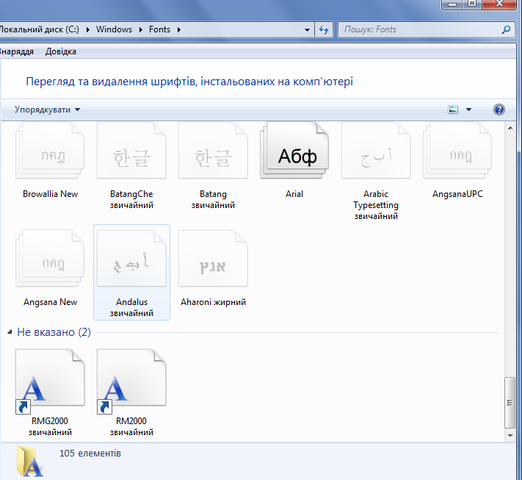The width and height of the screenshot is (522, 480).
Task: Click the RMG2000 звичайний label
Action: 50,427
